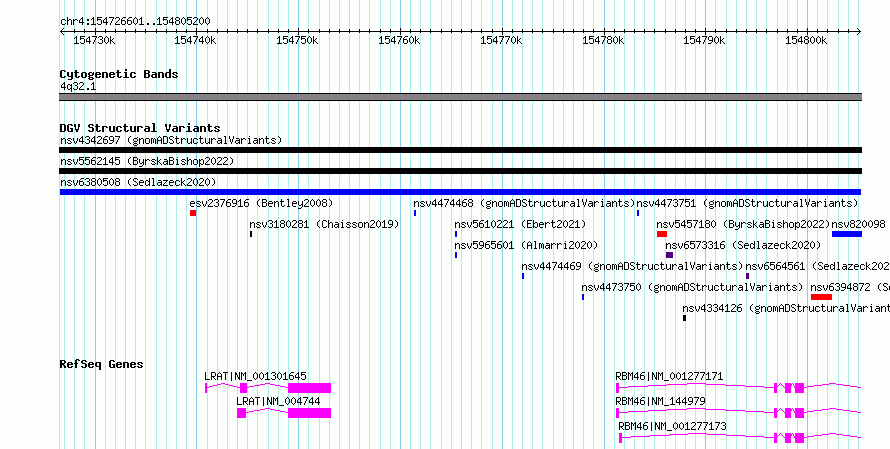The image size is (890, 449).
Task: Open the RBM46|NM_144979 transcript label
Action: click(660, 401)
